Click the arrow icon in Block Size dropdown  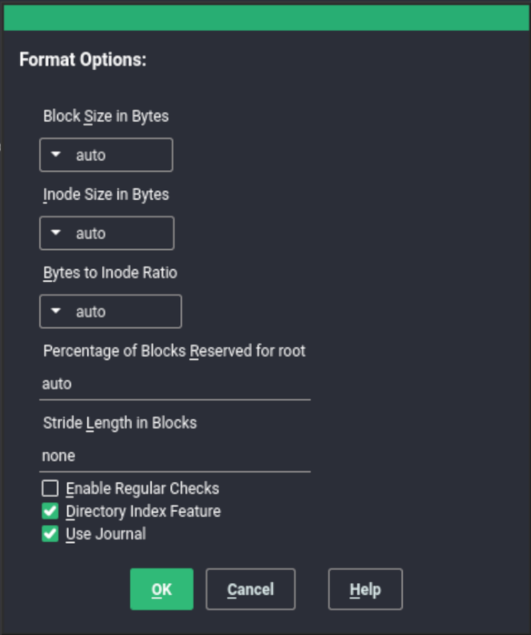coord(56,154)
